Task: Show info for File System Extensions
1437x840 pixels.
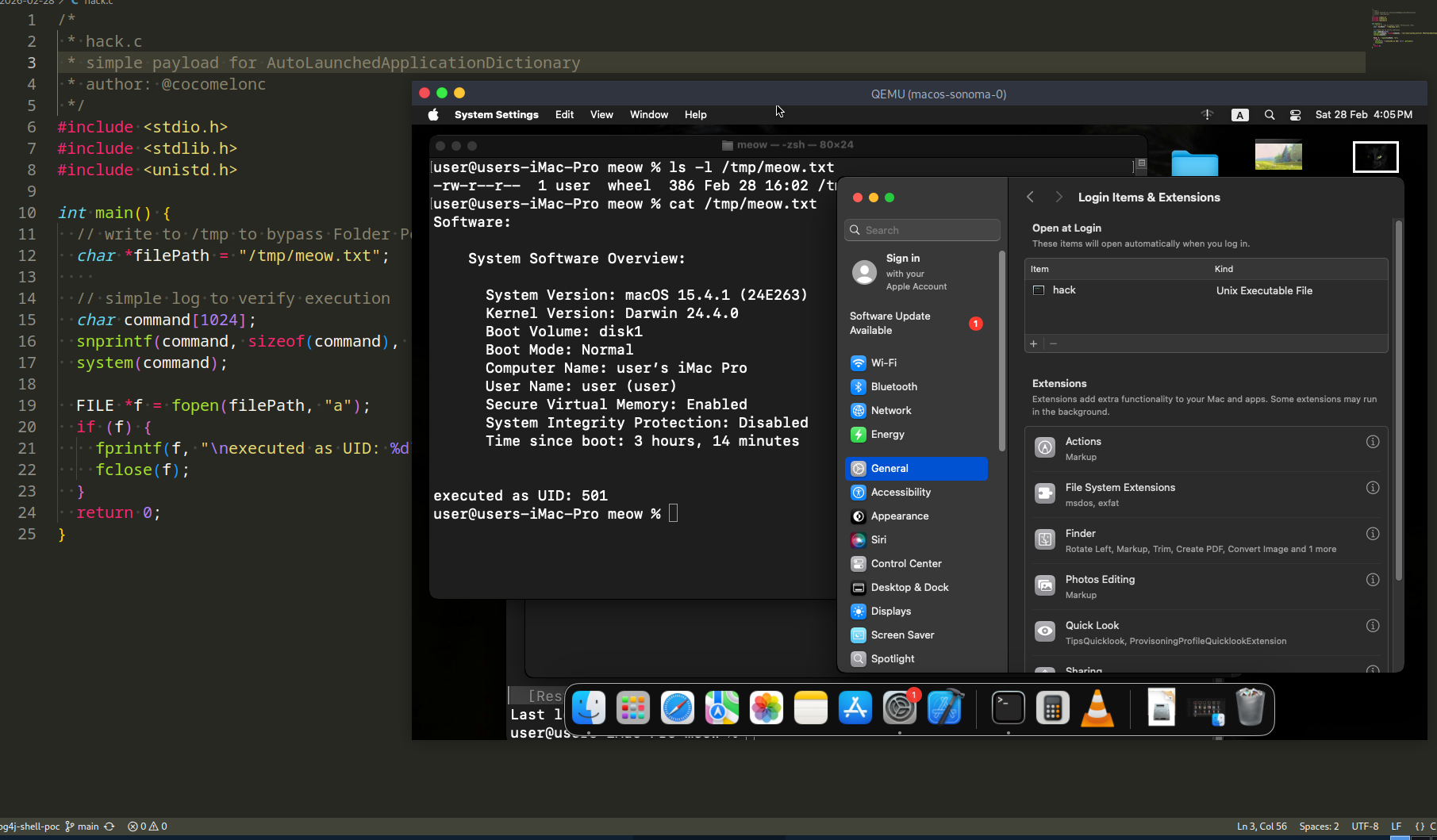Action: click(1372, 488)
